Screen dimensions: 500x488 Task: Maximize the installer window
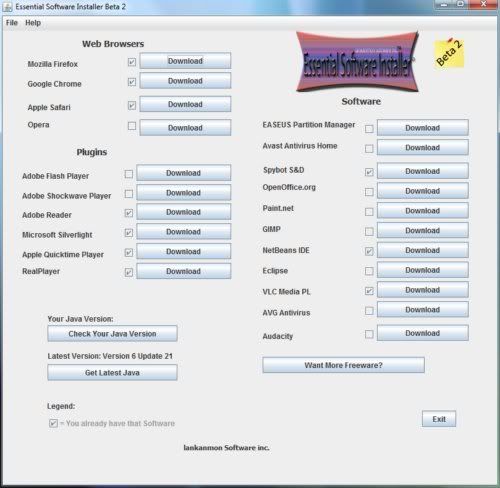click(x=461, y=4)
